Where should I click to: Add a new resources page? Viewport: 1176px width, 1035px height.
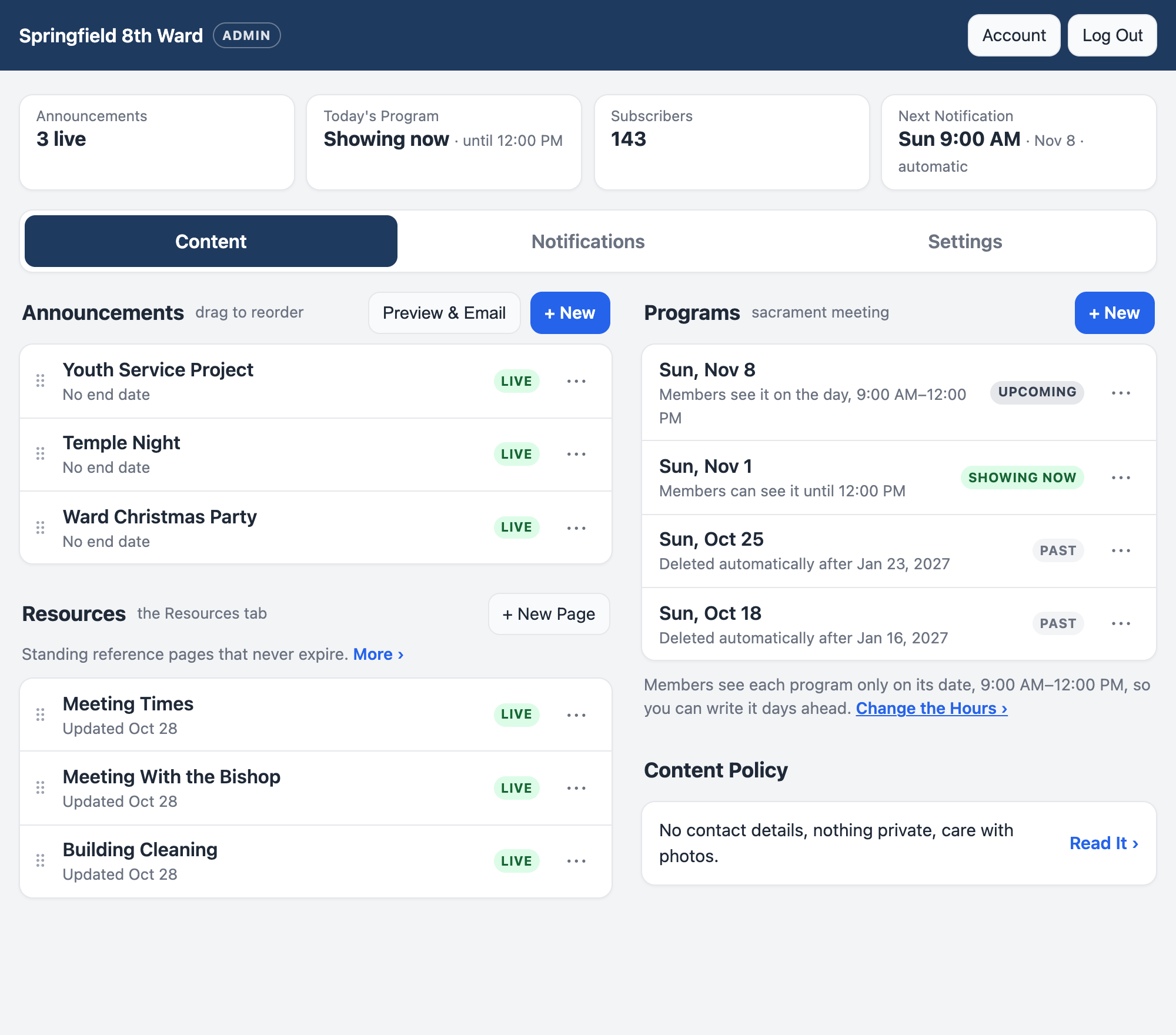(549, 614)
